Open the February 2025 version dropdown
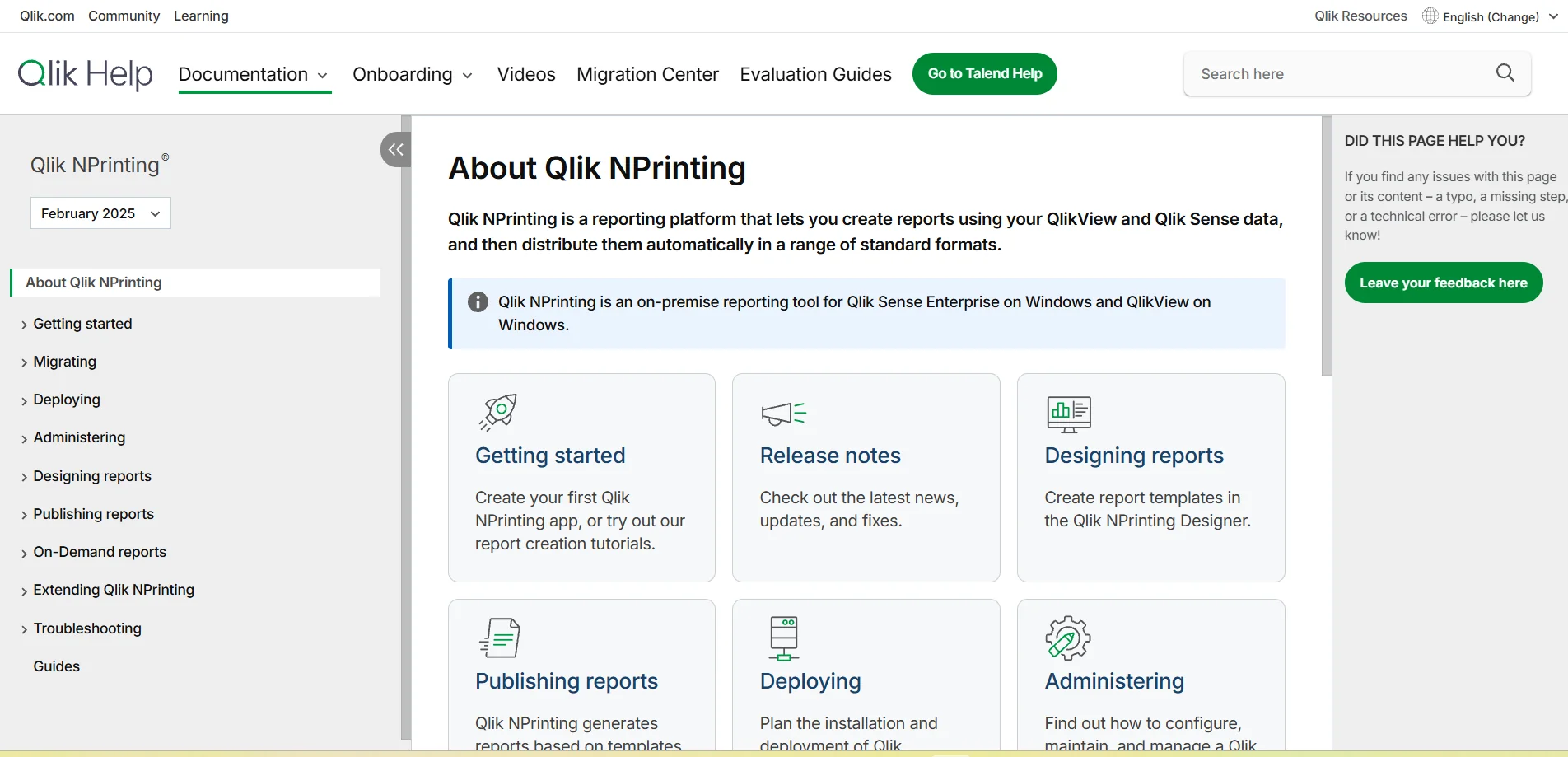This screenshot has width=1568, height=757. (100, 213)
